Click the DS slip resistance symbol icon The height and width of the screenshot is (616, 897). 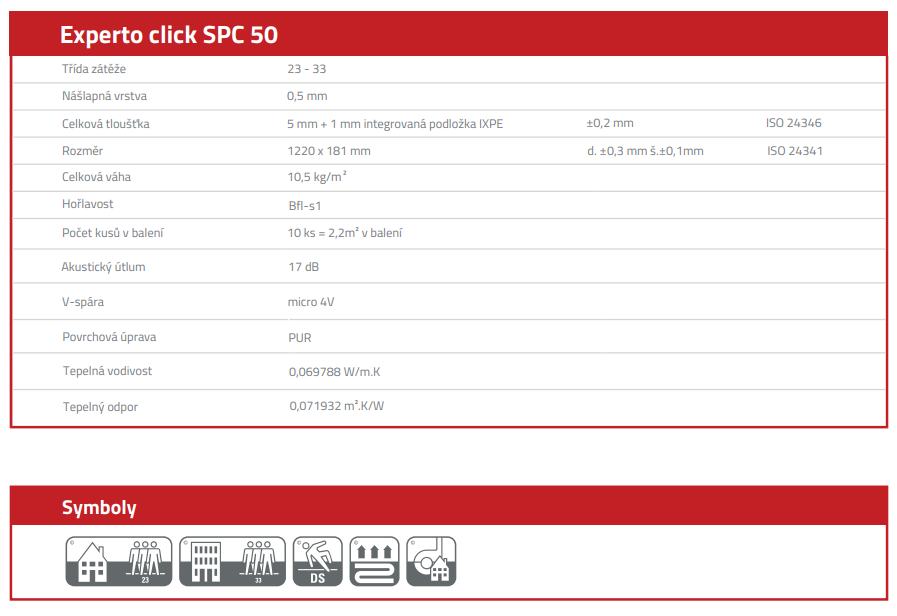pos(317,561)
